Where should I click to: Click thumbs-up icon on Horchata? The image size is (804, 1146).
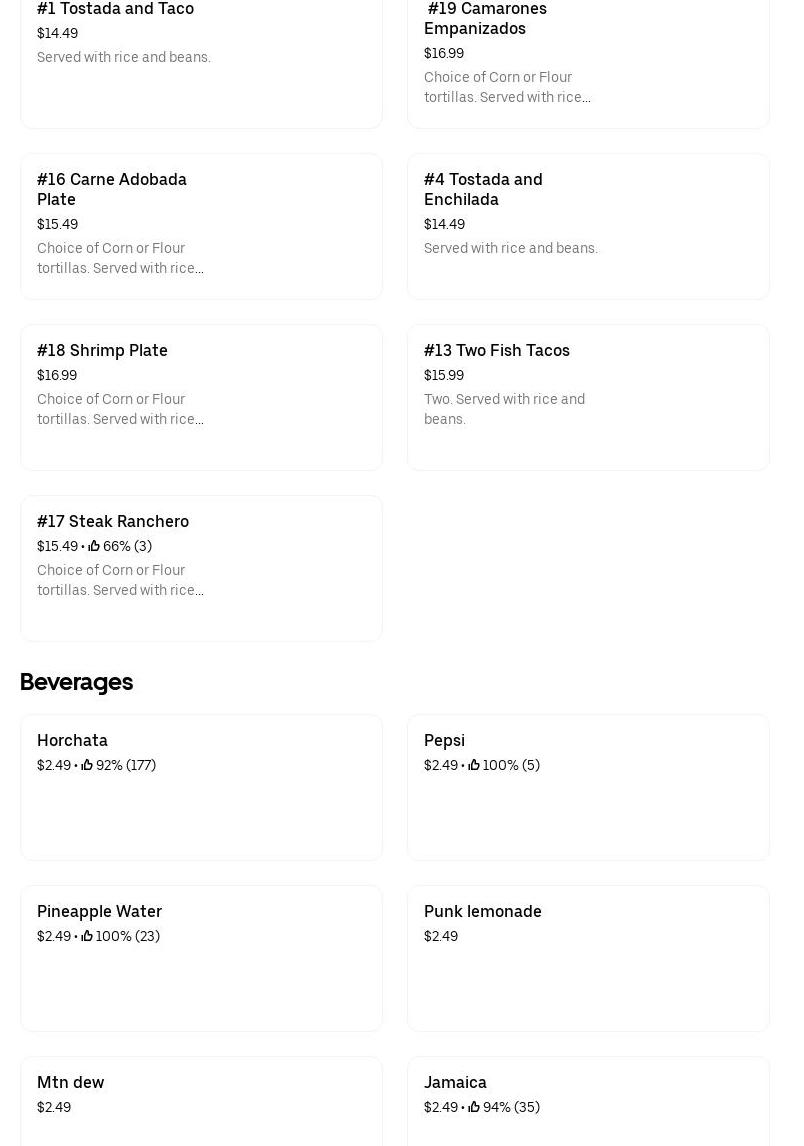point(87,765)
